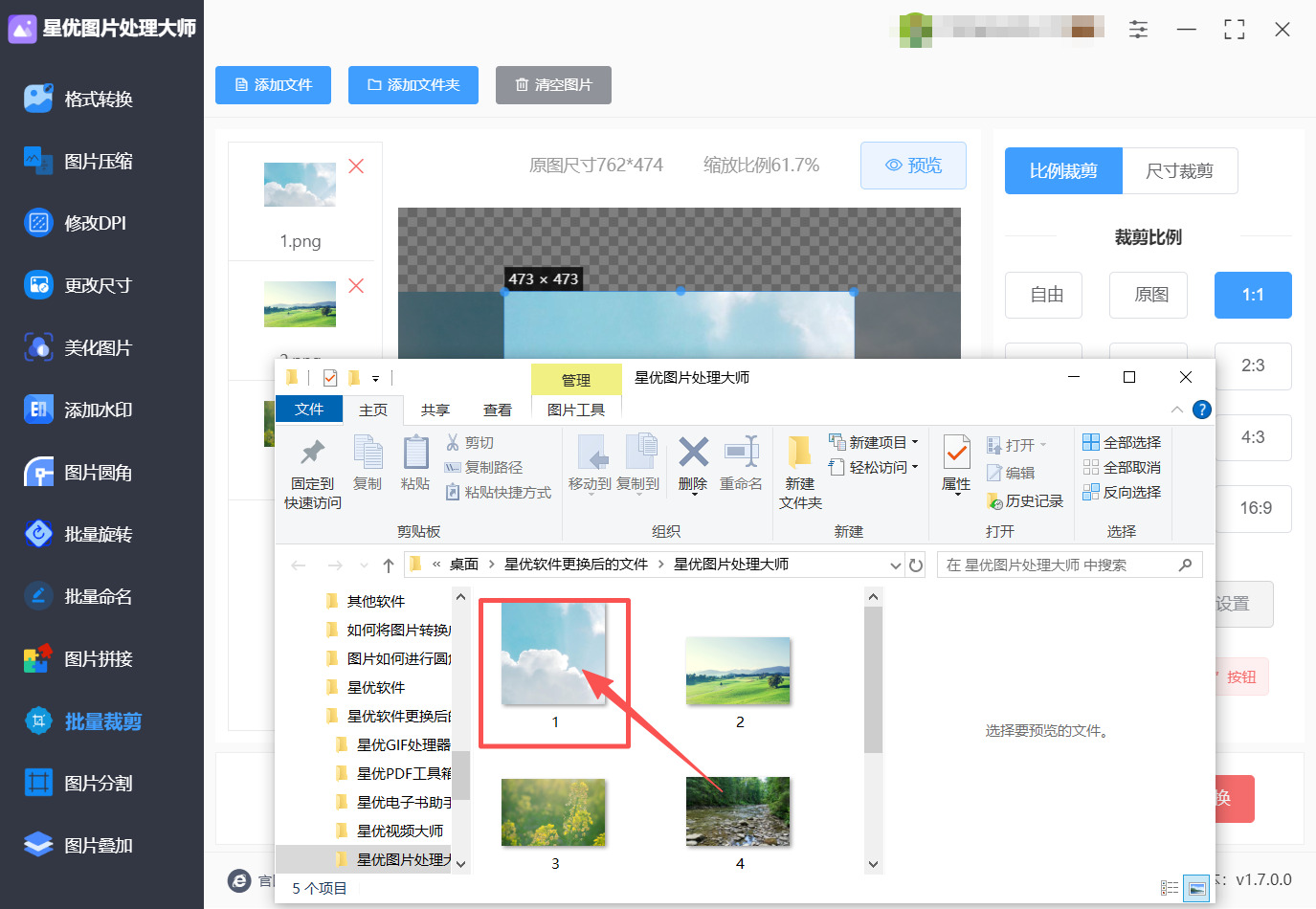Switch Explorer to details view
Screen dimensions: 1316x909
(x=1170, y=889)
